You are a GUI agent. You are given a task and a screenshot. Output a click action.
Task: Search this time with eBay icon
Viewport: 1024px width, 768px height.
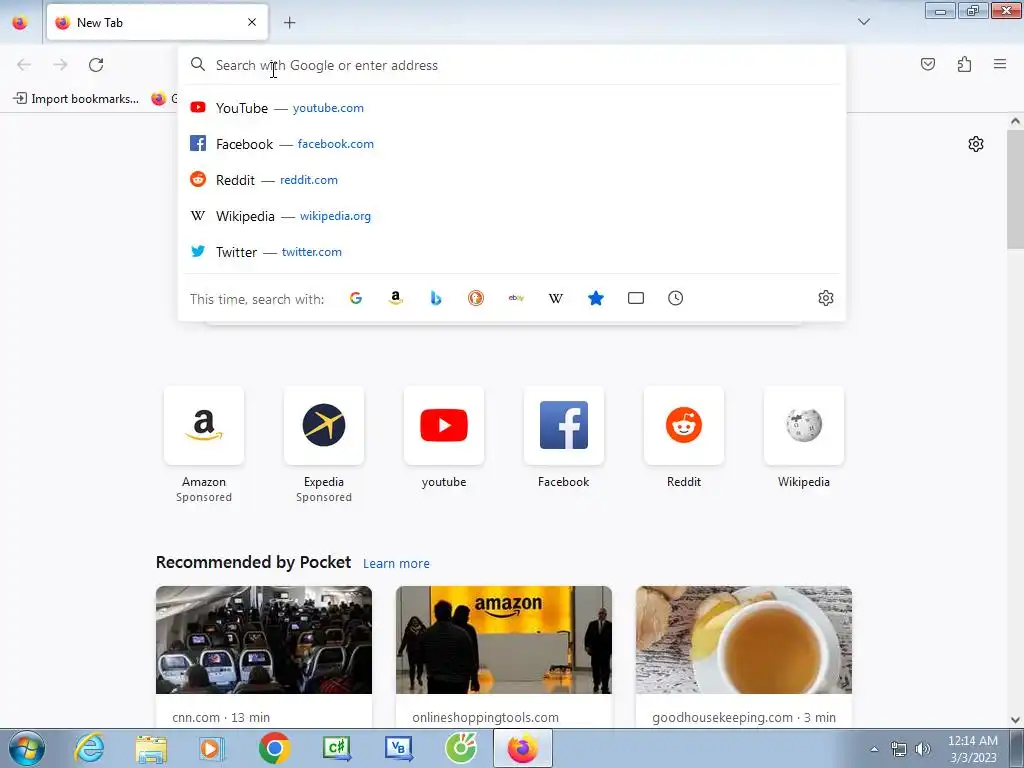pyautogui.click(x=516, y=298)
